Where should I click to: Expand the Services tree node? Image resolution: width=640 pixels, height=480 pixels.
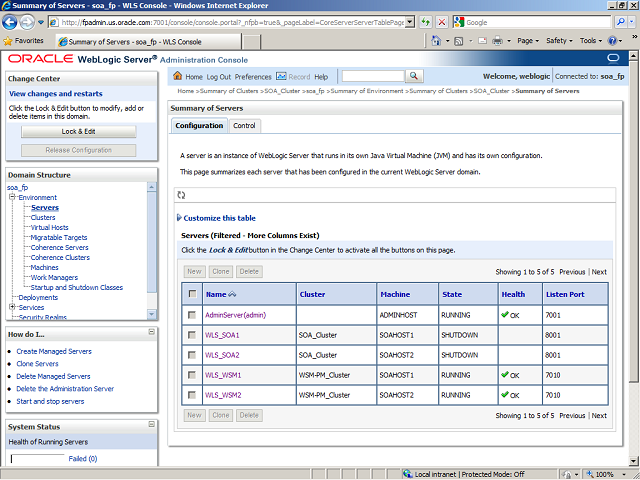[x=12, y=307]
